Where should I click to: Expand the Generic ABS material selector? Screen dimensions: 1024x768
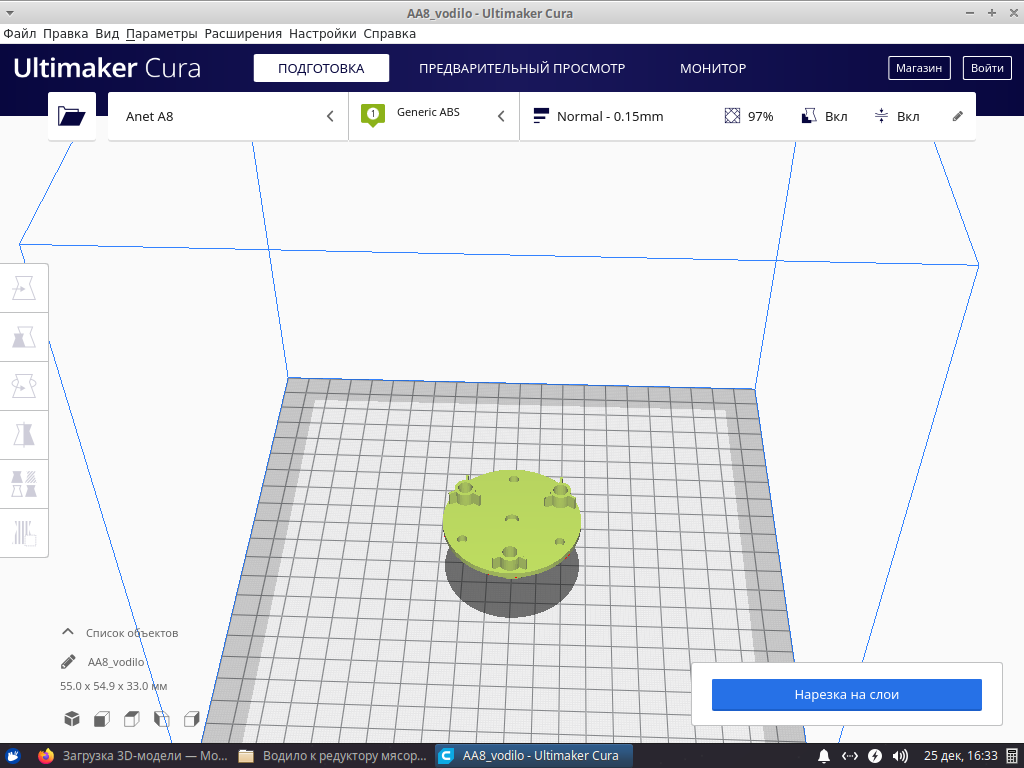coord(434,116)
